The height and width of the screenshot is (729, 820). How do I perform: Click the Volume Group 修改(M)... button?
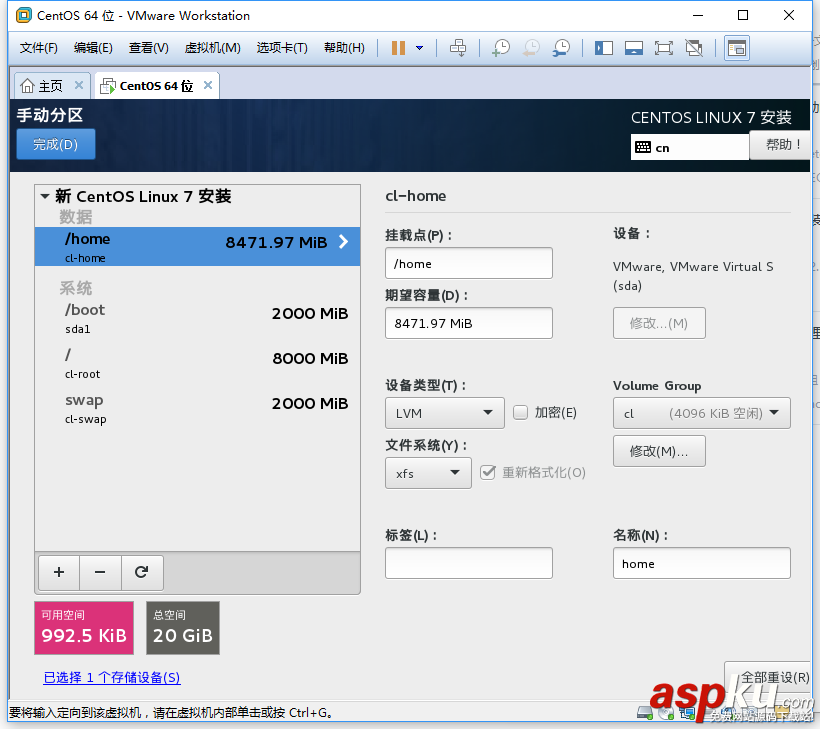659,451
